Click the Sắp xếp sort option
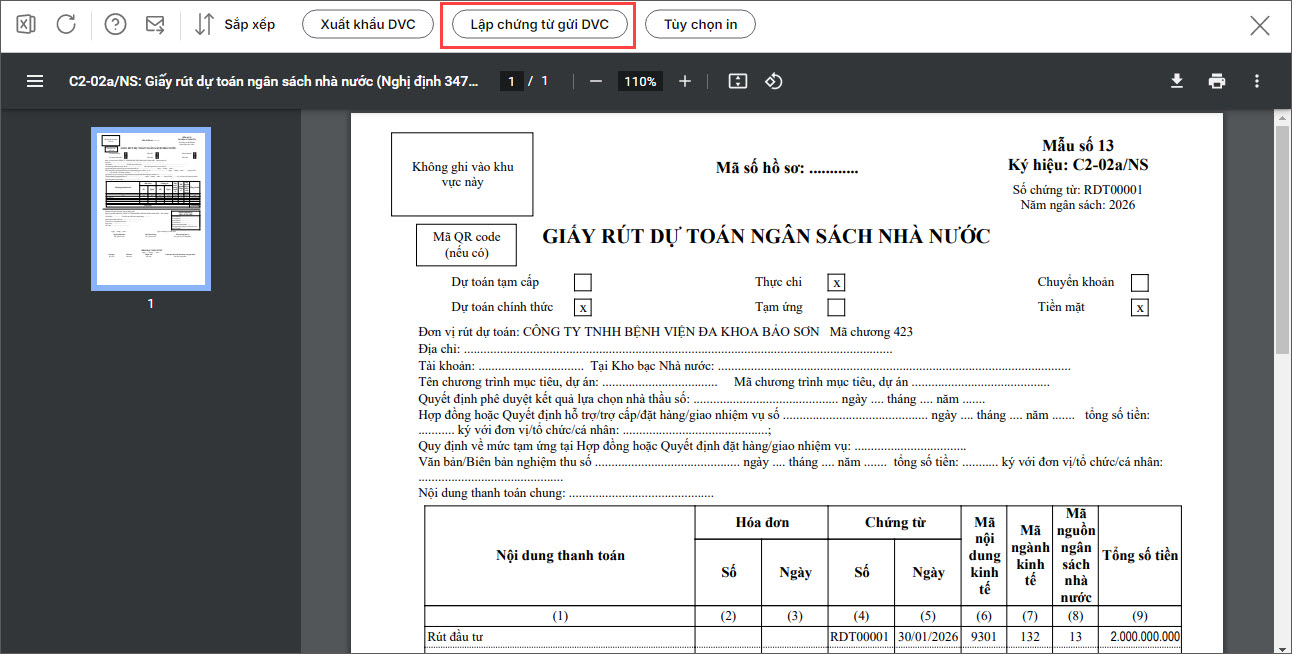Viewport: 1292px width, 654px height. pyautogui.click(x=235, y=24)
